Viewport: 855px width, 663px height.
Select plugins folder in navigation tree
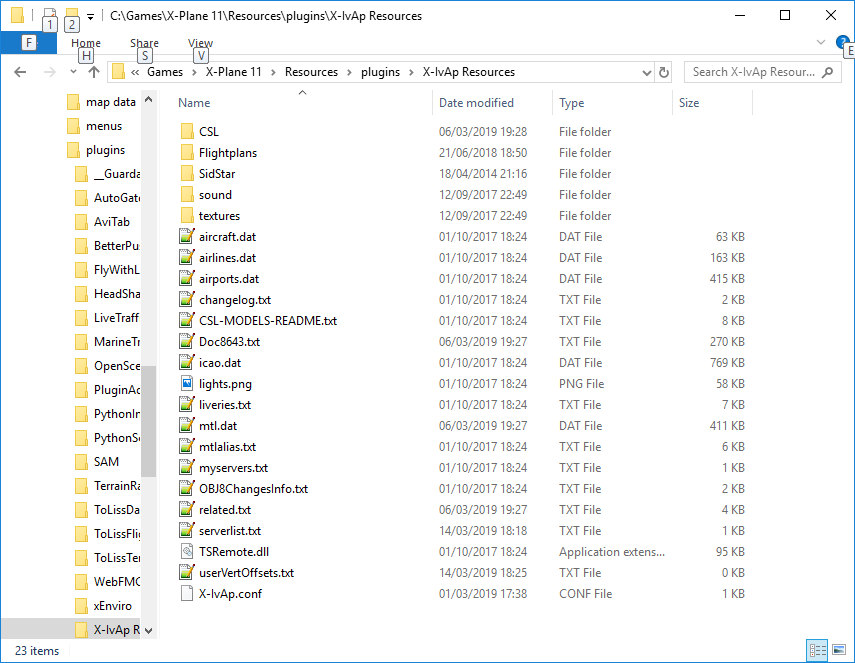pyautogui.click(x=105, y=150)
